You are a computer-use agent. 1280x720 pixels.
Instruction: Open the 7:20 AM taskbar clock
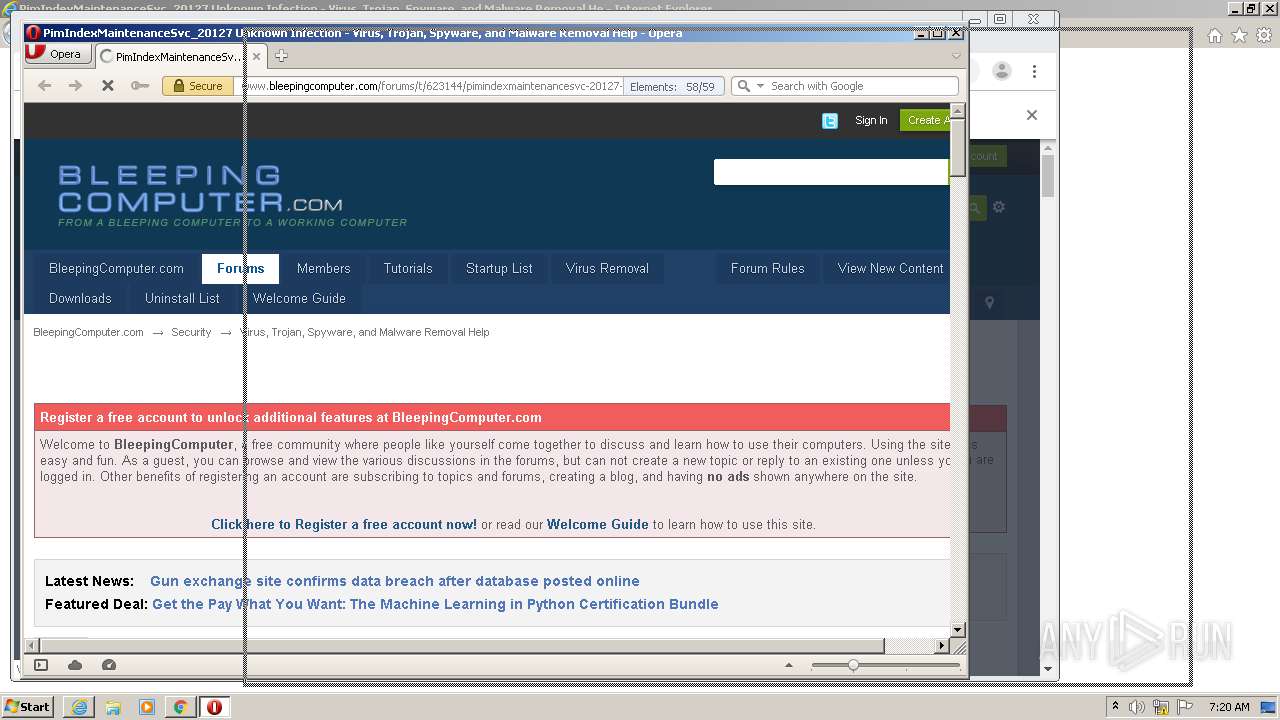(x=1229, y=707)
